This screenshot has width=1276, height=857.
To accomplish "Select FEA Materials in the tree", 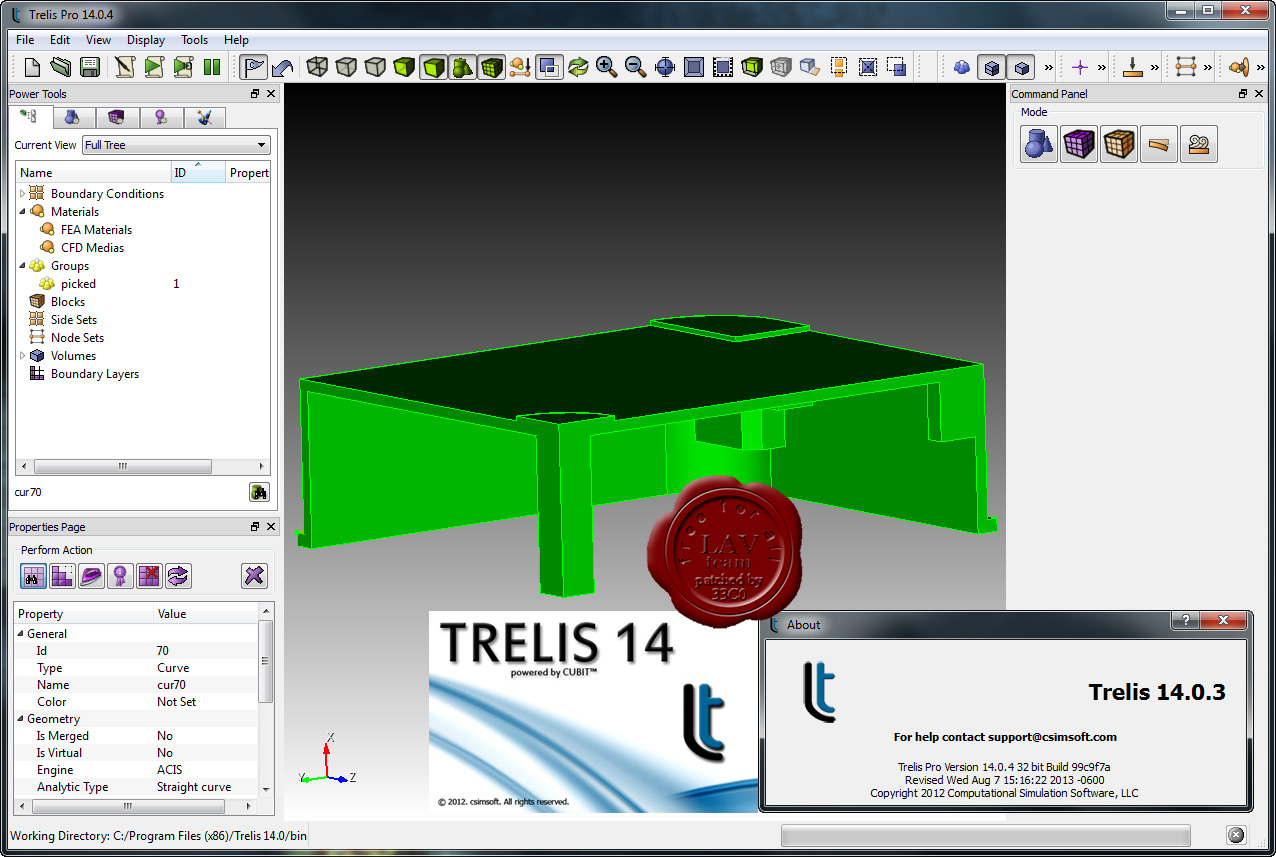I will [96, 229].
